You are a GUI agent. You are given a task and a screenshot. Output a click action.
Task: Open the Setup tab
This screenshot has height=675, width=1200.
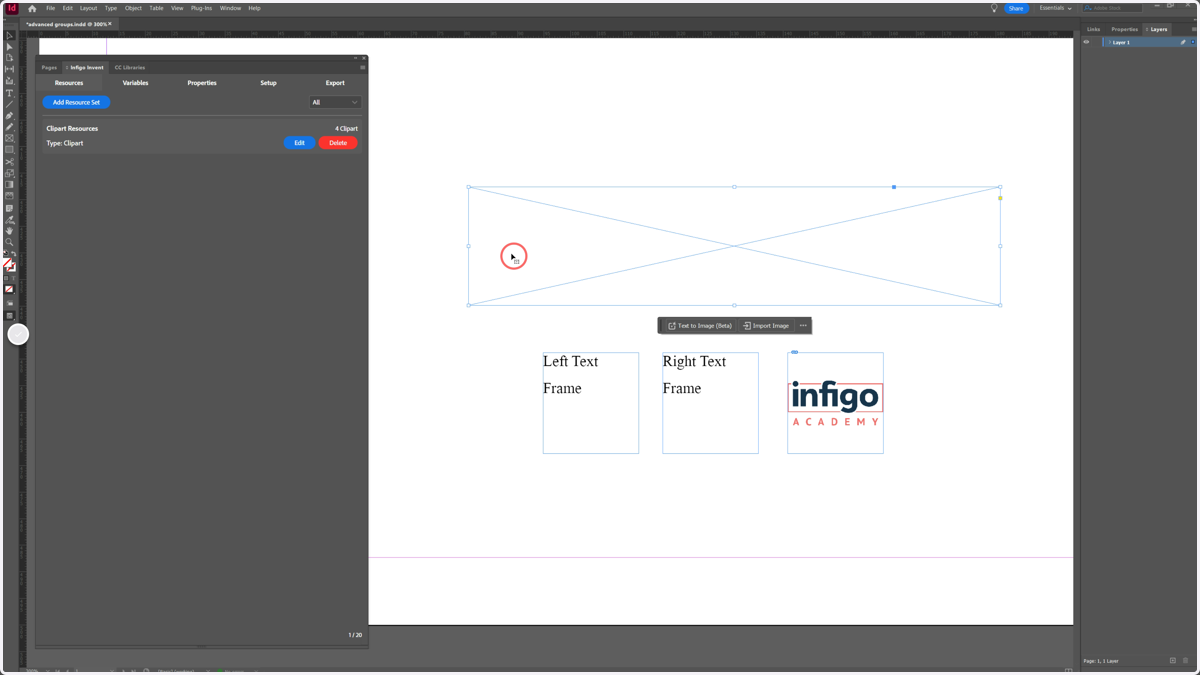pos(268,83)
